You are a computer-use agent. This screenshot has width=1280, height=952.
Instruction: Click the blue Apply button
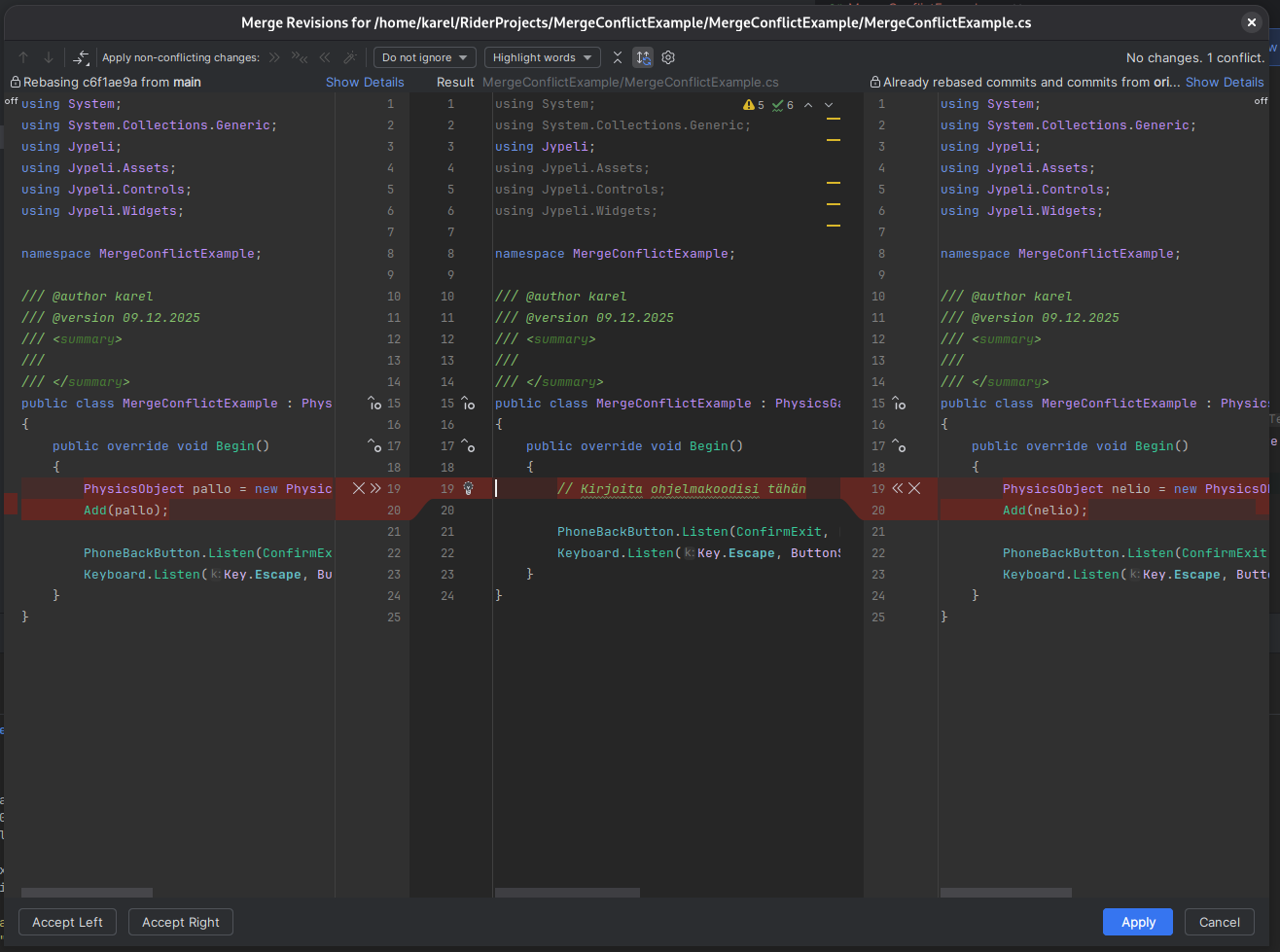click(x=1137, y=922)
